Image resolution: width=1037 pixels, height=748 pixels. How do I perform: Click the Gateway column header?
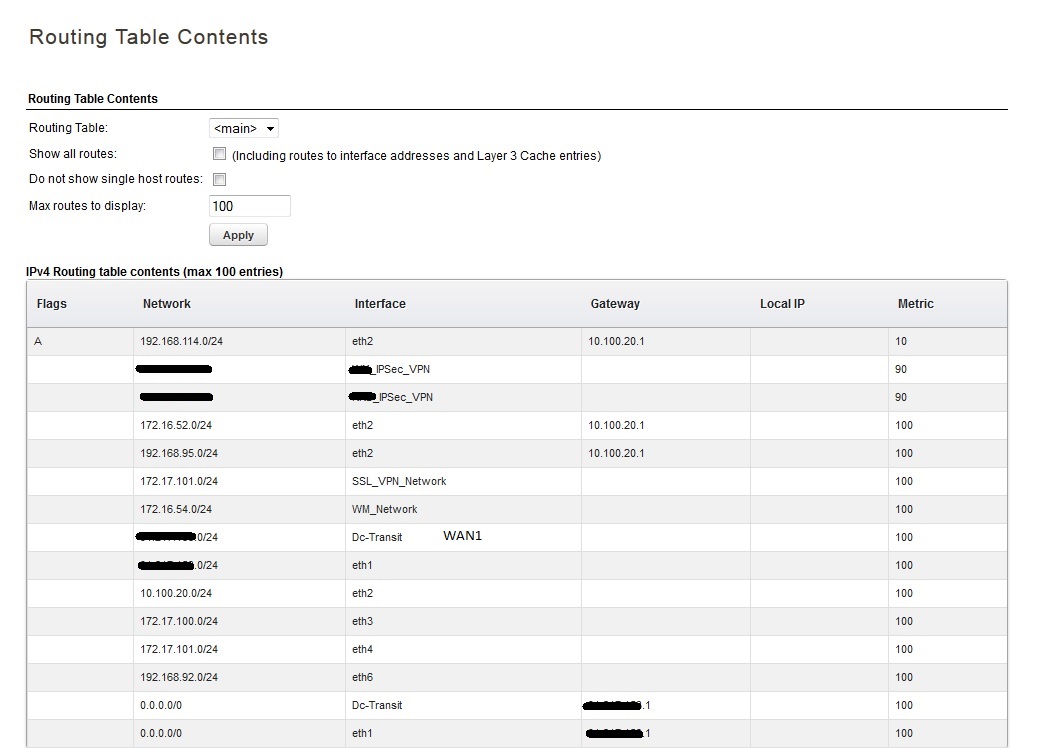[615, 304]
